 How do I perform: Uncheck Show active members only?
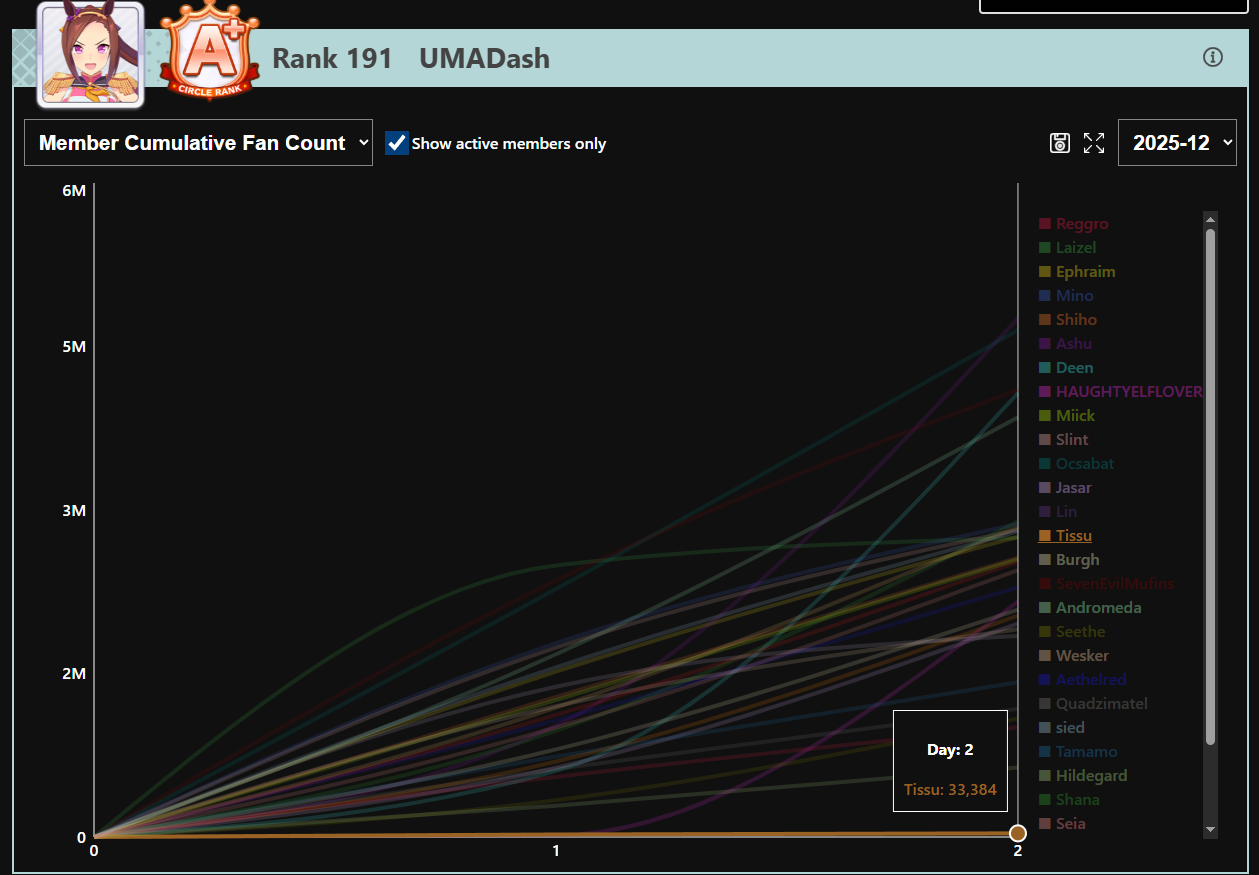(397, 143)
